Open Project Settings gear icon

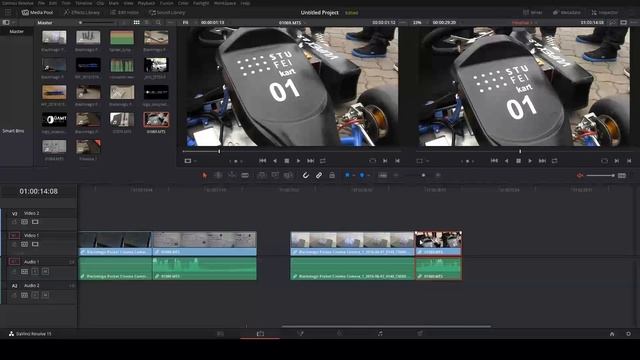point(628,334)
